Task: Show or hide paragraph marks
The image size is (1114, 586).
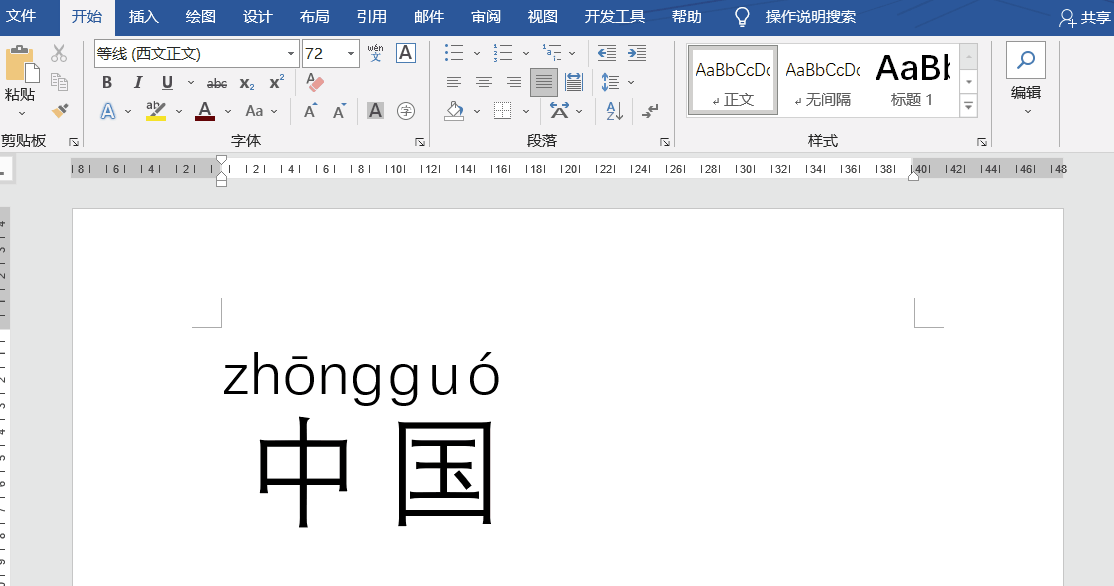Action: click(x=650, y=111)
